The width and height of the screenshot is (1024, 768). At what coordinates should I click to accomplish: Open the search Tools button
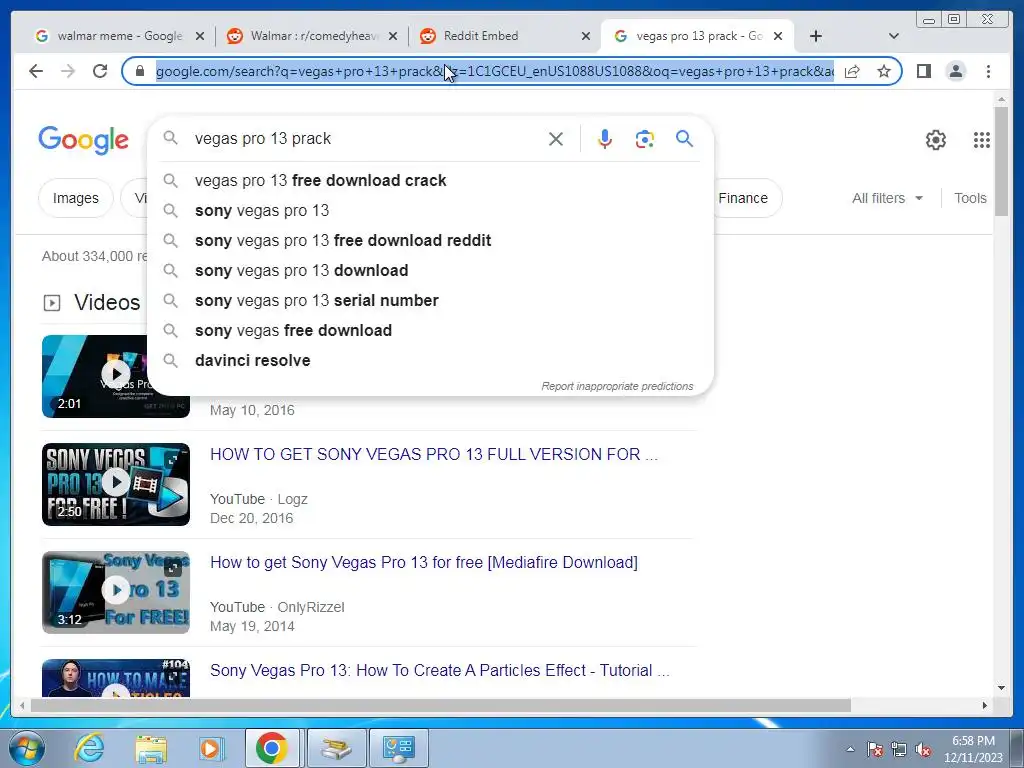pyautogui.click(x=970, y=198)
